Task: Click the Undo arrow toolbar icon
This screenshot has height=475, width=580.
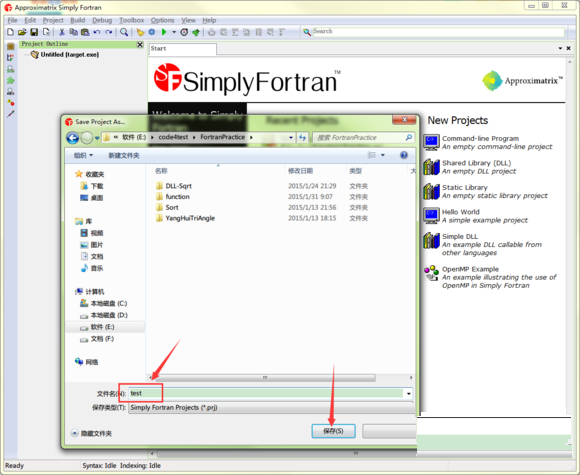Action: click(97, 32)
